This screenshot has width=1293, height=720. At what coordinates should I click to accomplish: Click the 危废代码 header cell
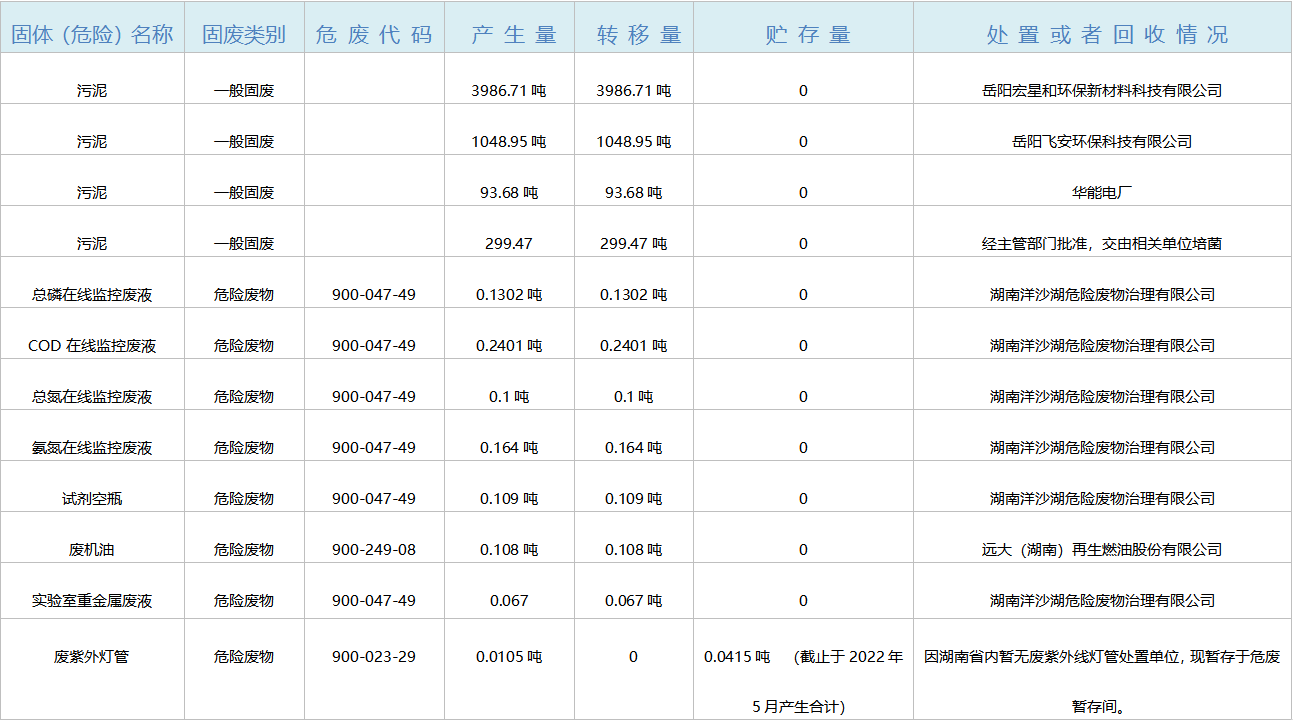pyautogui.click(x=374, y=34)
